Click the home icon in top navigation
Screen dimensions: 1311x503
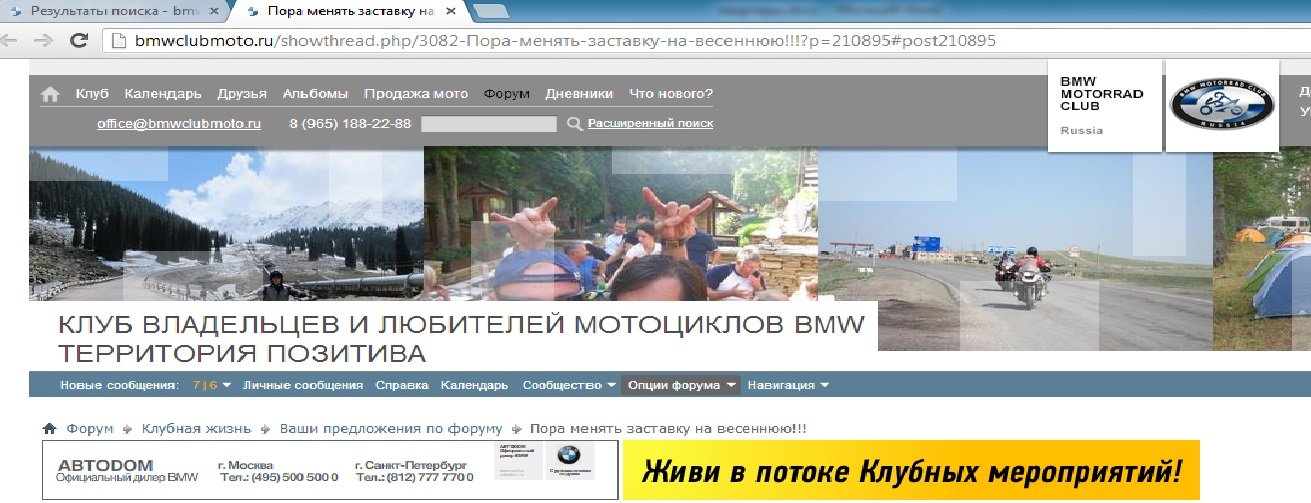(50, 94)
